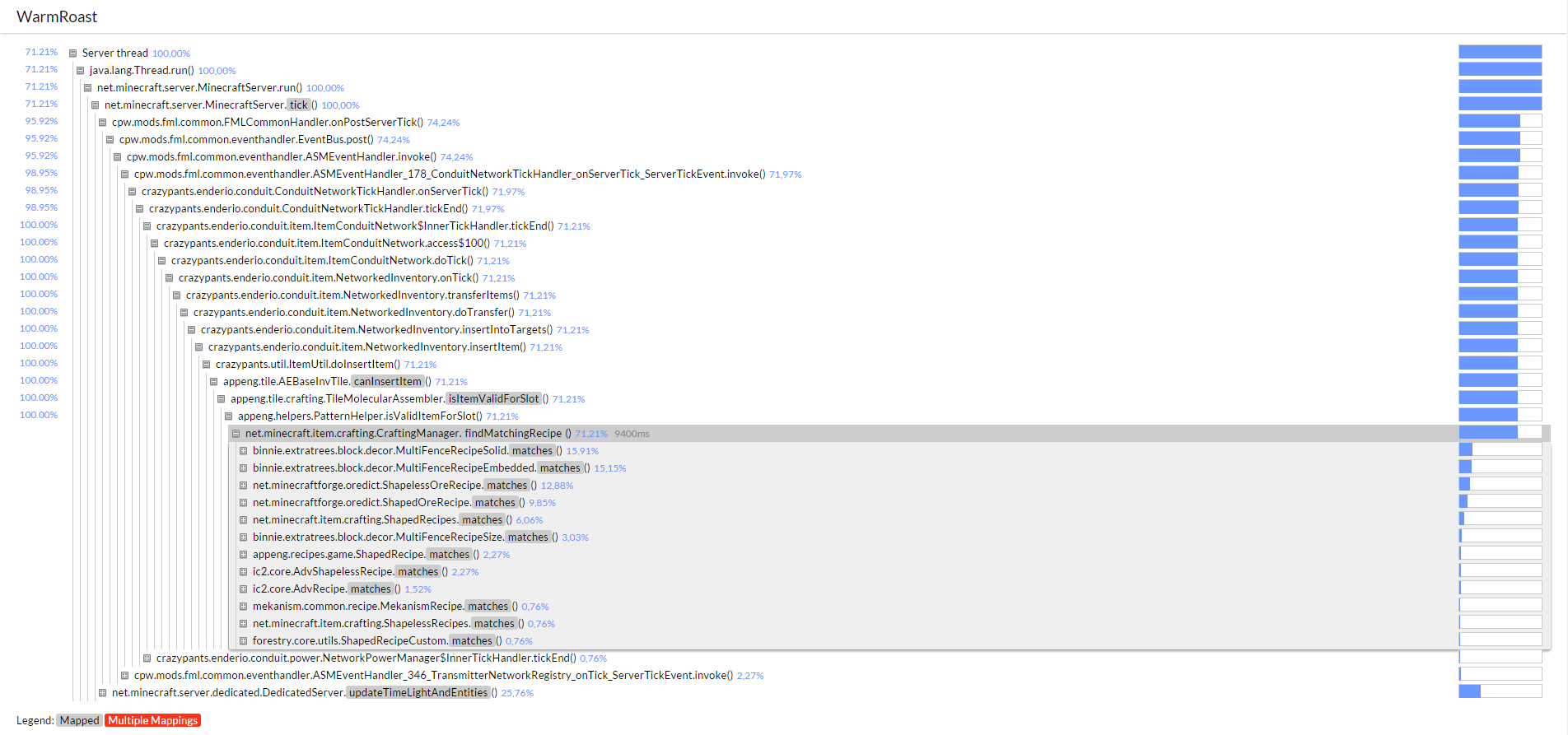The width and height of the screenshot is (1568, 735).
Task: Collapse ItemUtil.doInsertItem() node
Action: 206,365
